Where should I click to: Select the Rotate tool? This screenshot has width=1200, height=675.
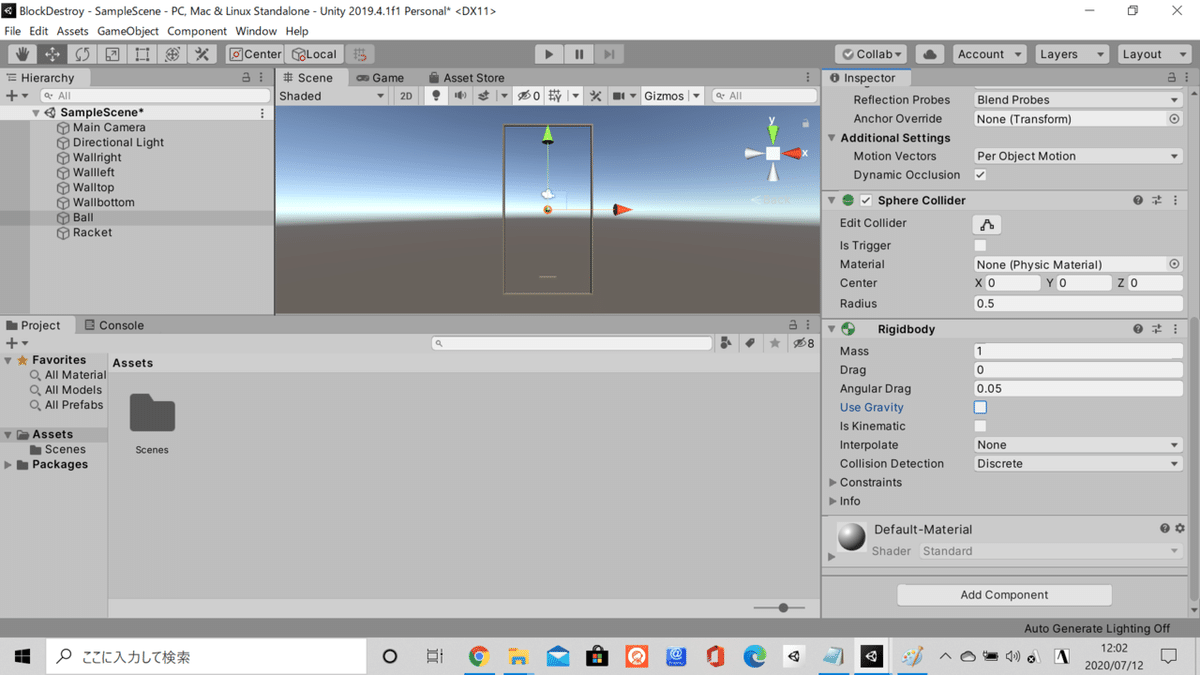[x=82, y=54]
